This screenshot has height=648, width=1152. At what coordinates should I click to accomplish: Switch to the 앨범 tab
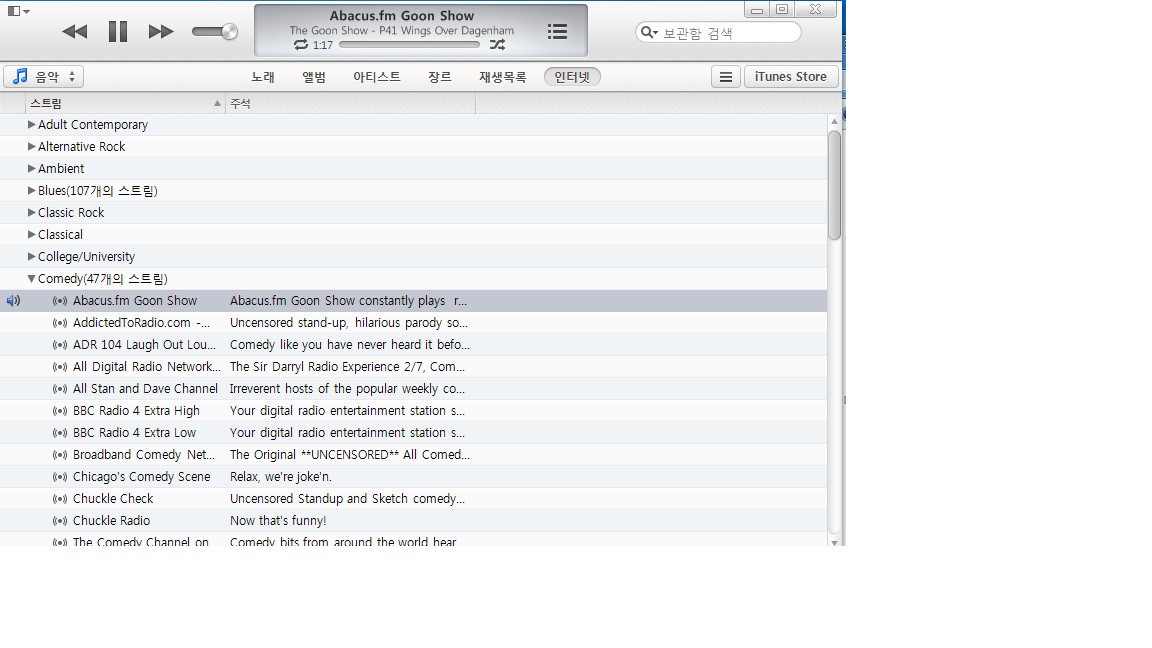(314, 77)
